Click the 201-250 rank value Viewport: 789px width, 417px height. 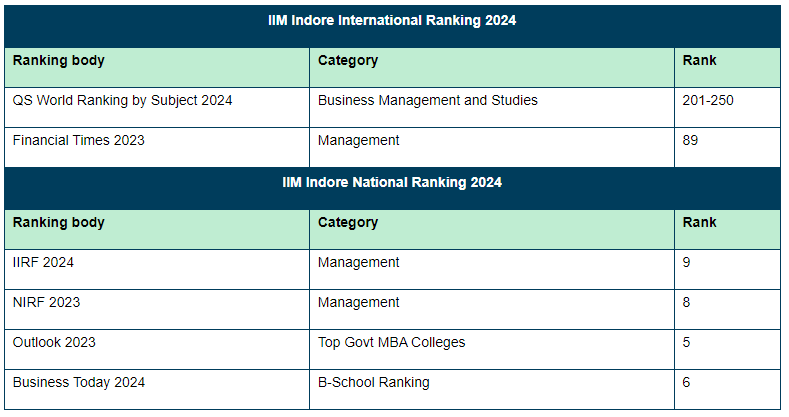pos(708,101)
